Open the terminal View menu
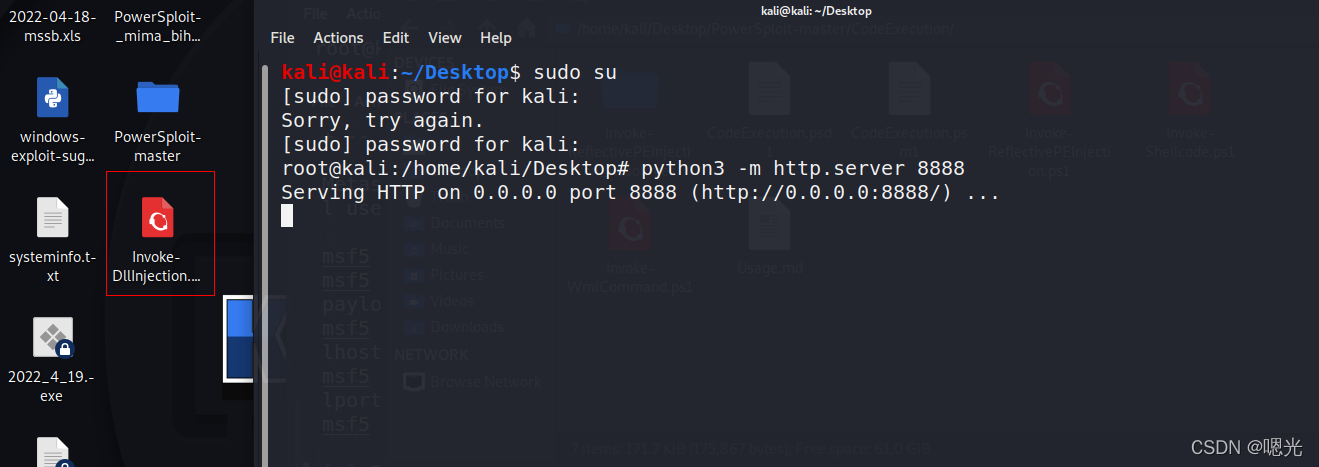The height and width of the screenshot is (467, 1319). coord(445,38)
